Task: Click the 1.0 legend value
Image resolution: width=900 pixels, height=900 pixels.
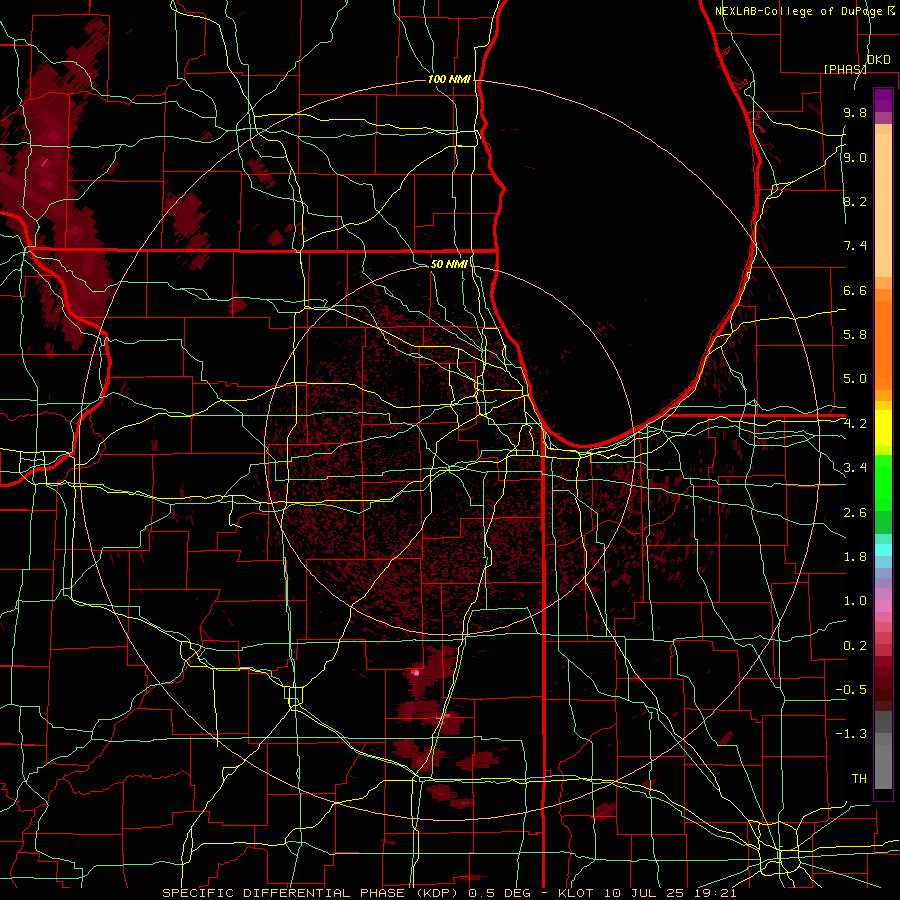Action: [855, 601]
